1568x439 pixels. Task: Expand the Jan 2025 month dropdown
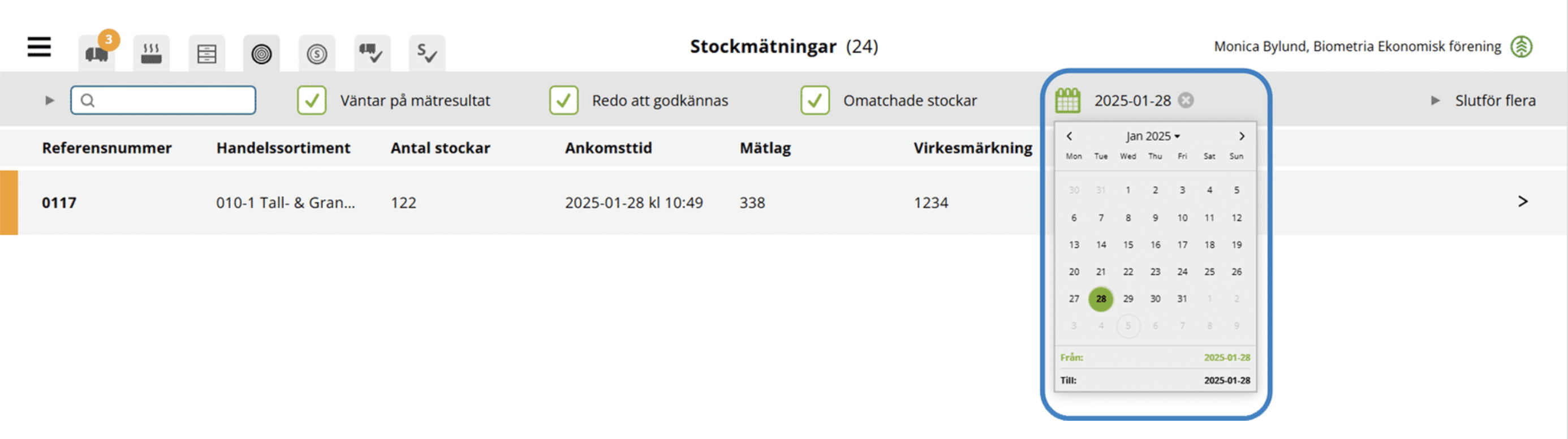click(1153, 136)
